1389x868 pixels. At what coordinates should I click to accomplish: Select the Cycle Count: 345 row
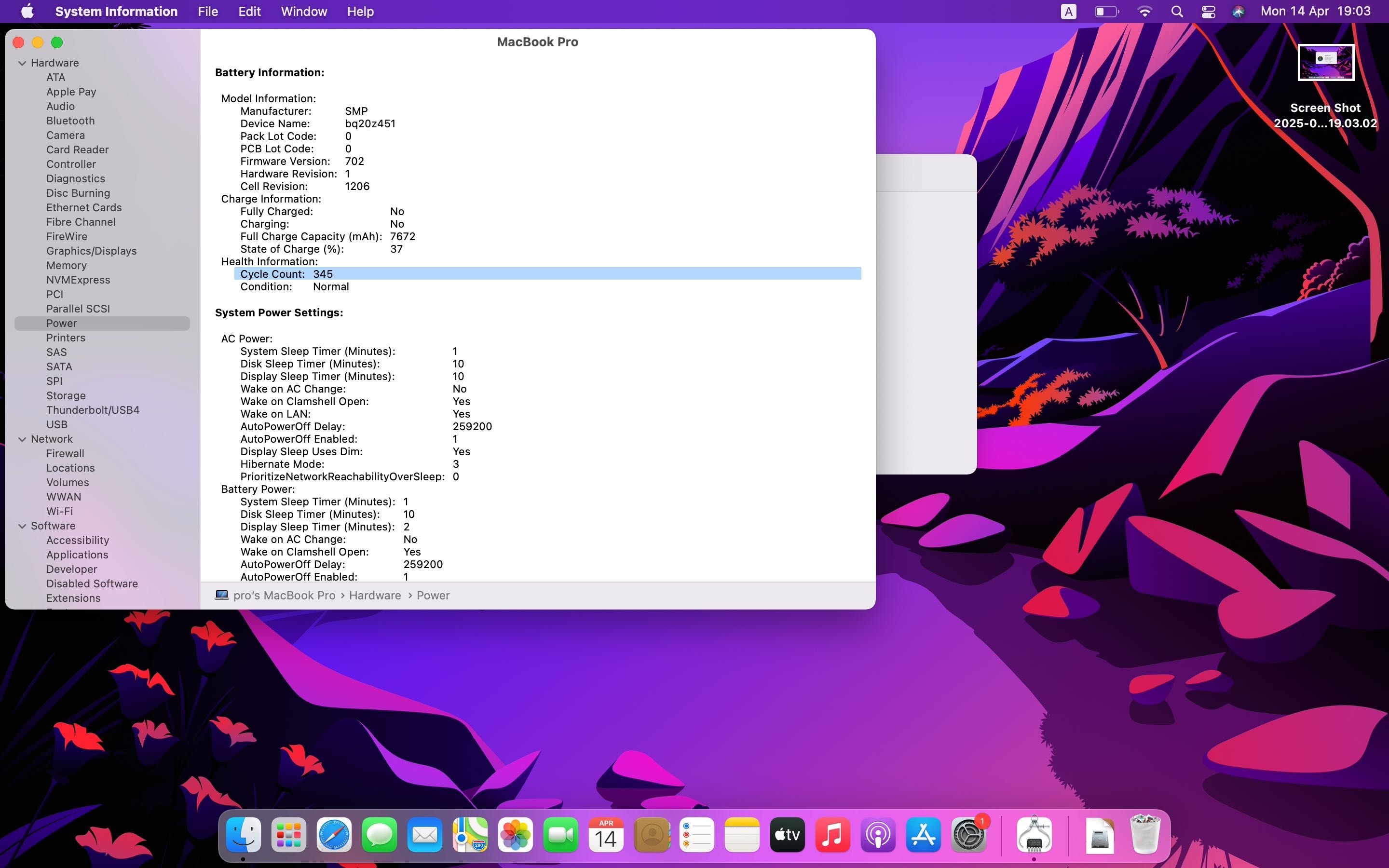(547, 274)
